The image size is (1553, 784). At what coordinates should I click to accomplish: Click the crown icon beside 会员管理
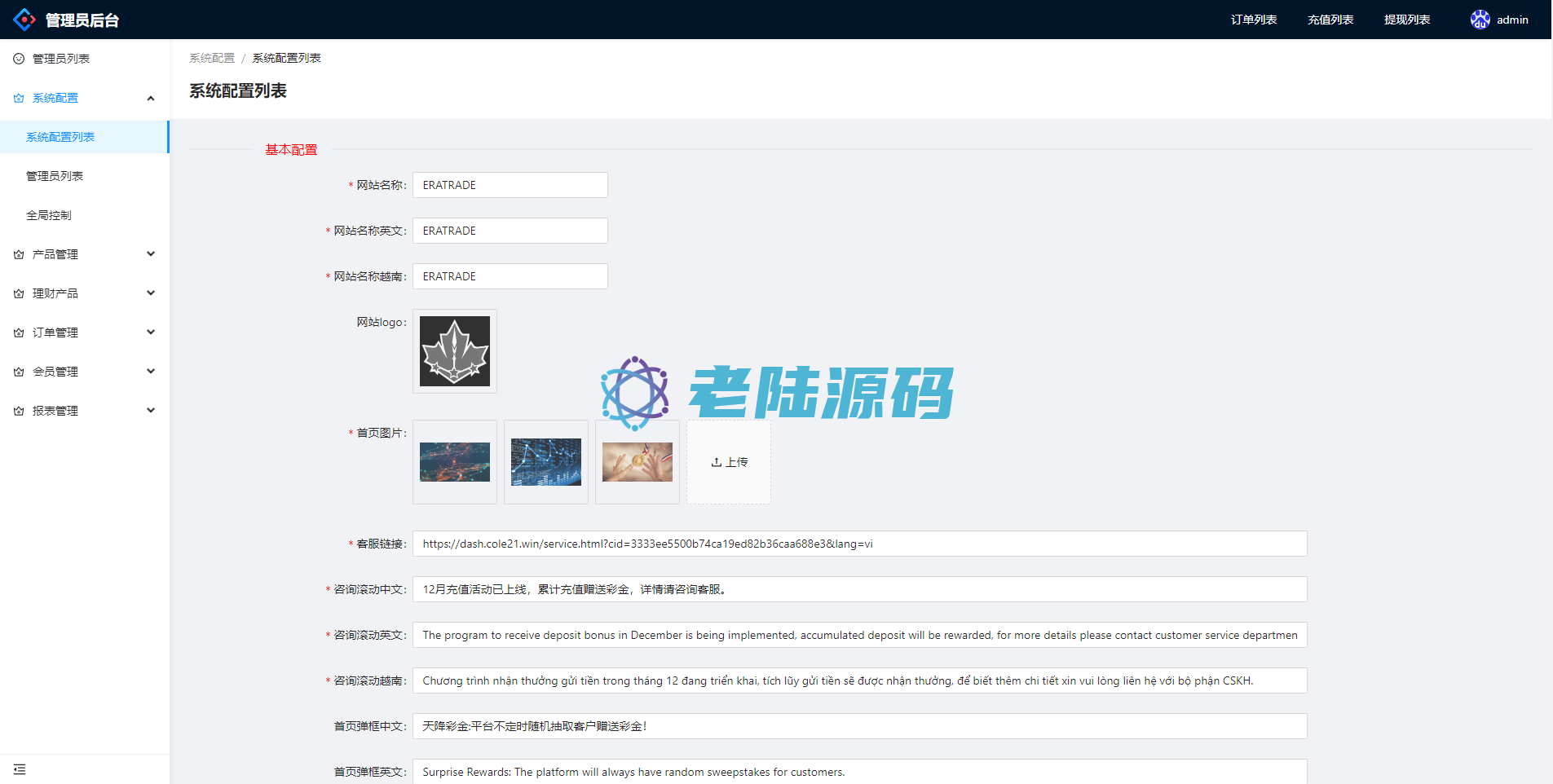[x=19, y=372]
